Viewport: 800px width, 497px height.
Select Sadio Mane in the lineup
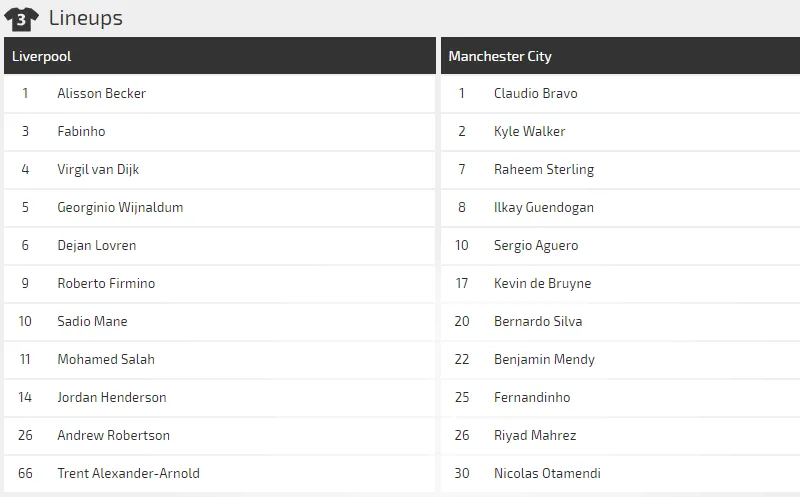coord(92,321)
